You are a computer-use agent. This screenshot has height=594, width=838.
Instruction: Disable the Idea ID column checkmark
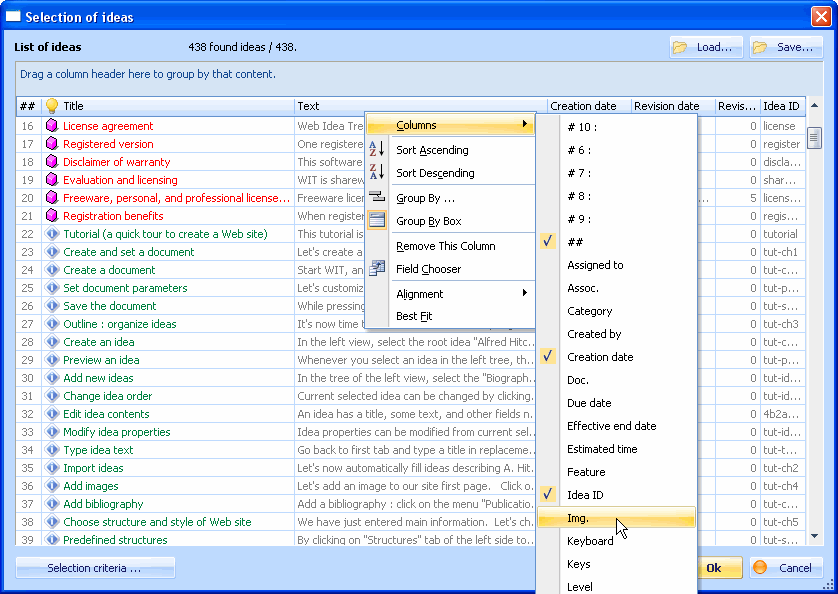point(547,494)
